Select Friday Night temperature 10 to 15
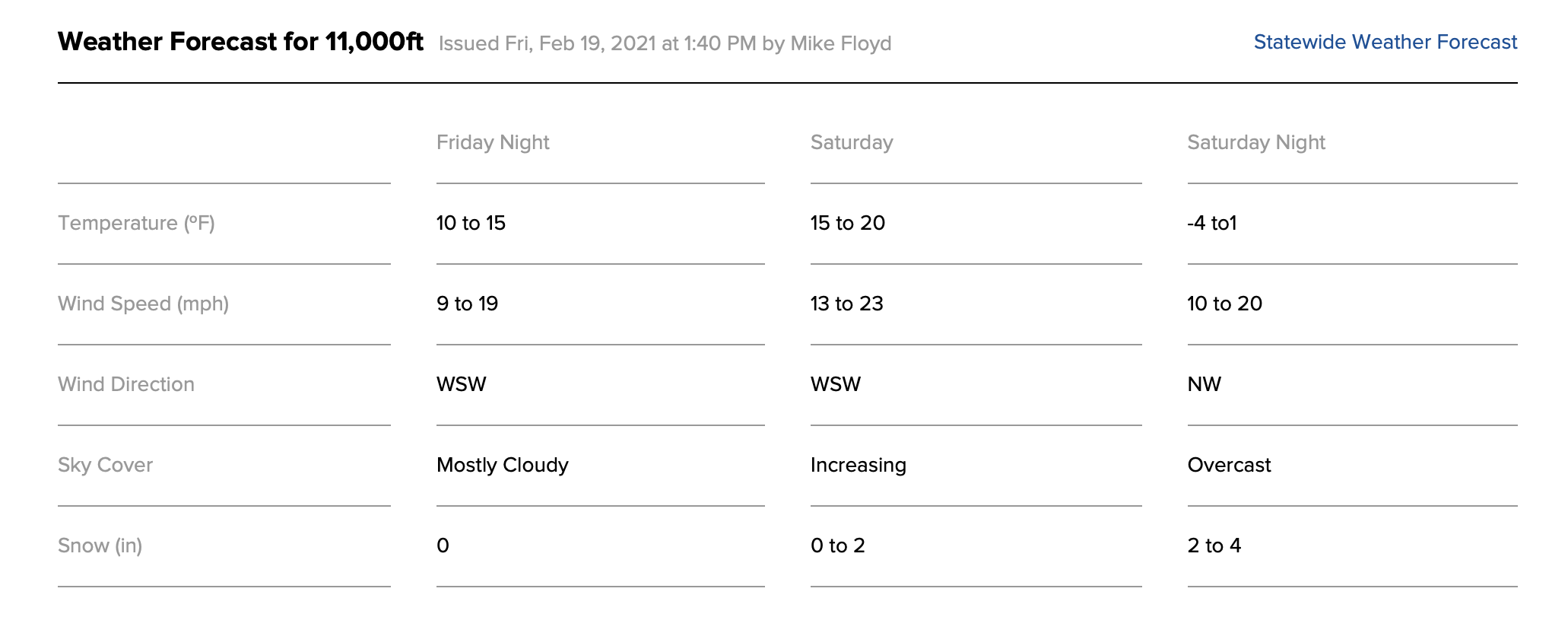Viewport: 1568px width, 633px height. click(x=471, y=223)
